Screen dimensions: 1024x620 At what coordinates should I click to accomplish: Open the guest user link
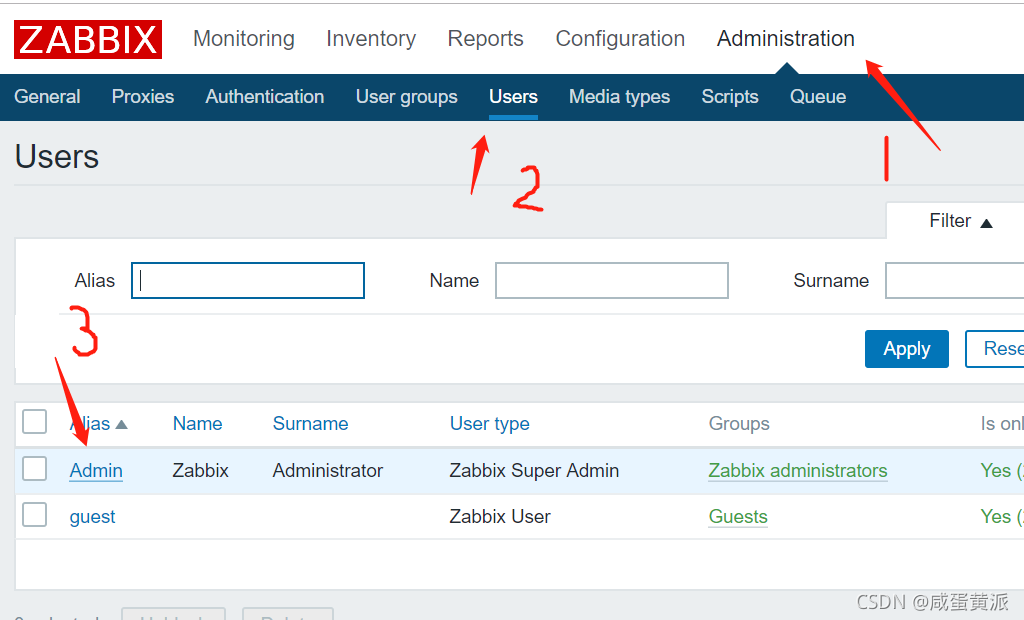point(92,517)
